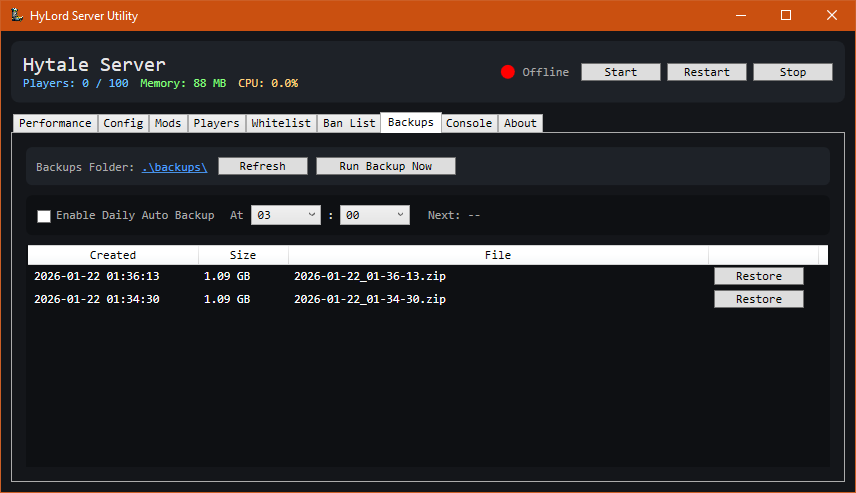Viewport: 856px width, 493px height.
Task: Restart the Hytale server
Action: click(x=707, y=72)
